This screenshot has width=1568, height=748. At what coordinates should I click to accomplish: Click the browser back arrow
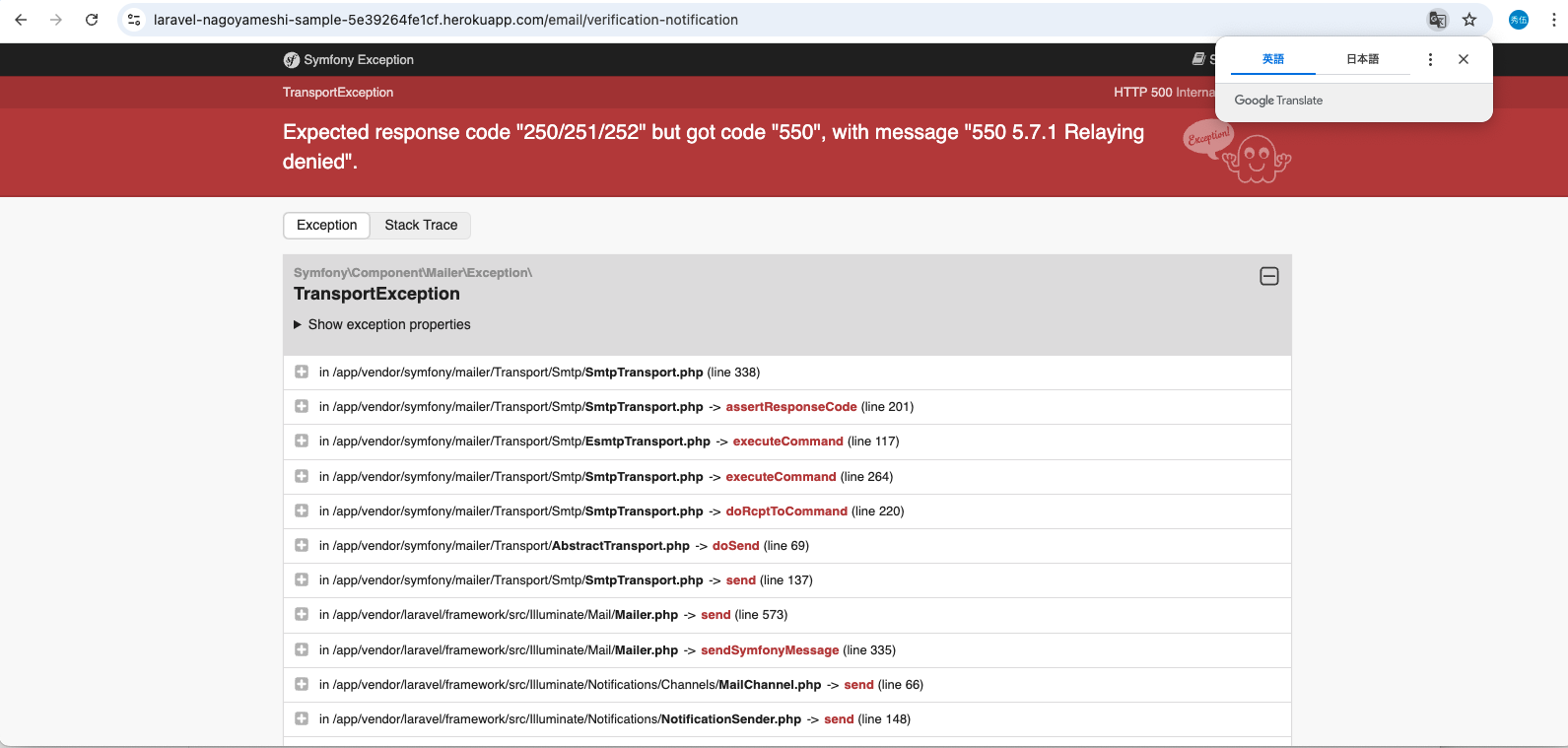tap(21, 20)
